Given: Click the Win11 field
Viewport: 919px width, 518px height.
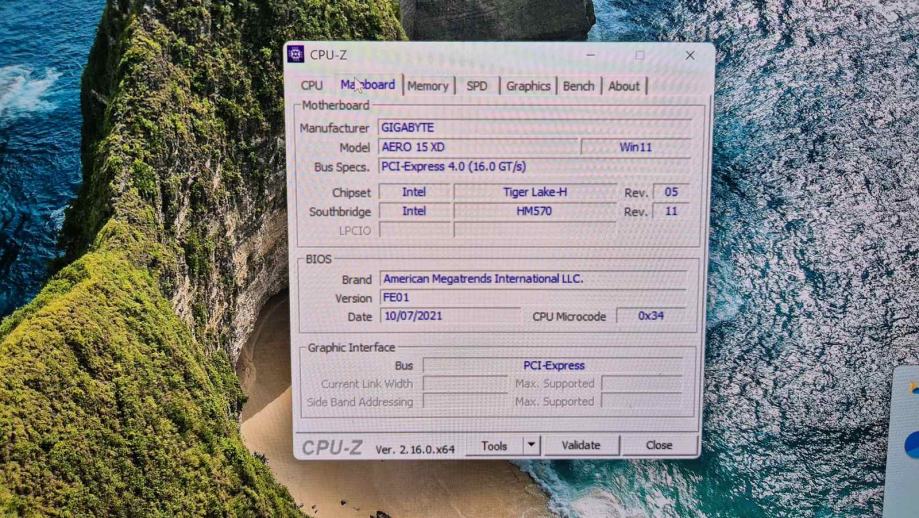Looking at the screenshot, I should 636,147.
